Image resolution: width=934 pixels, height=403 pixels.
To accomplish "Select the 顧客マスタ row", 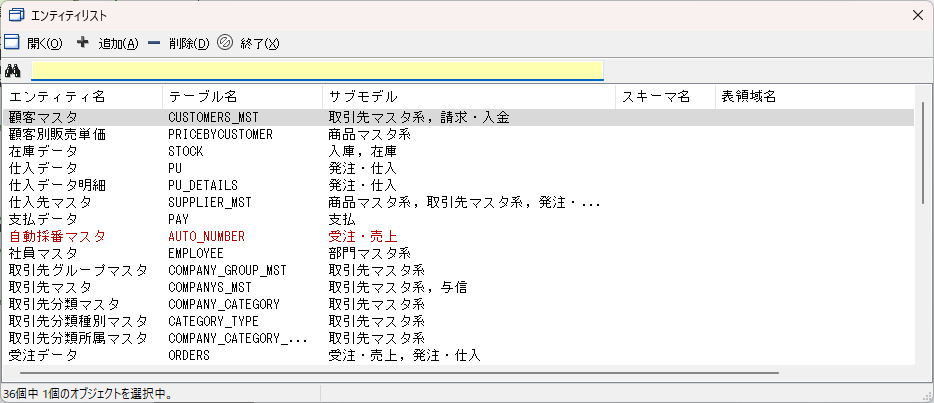I will pyautogui.click(x=459, y=118).
